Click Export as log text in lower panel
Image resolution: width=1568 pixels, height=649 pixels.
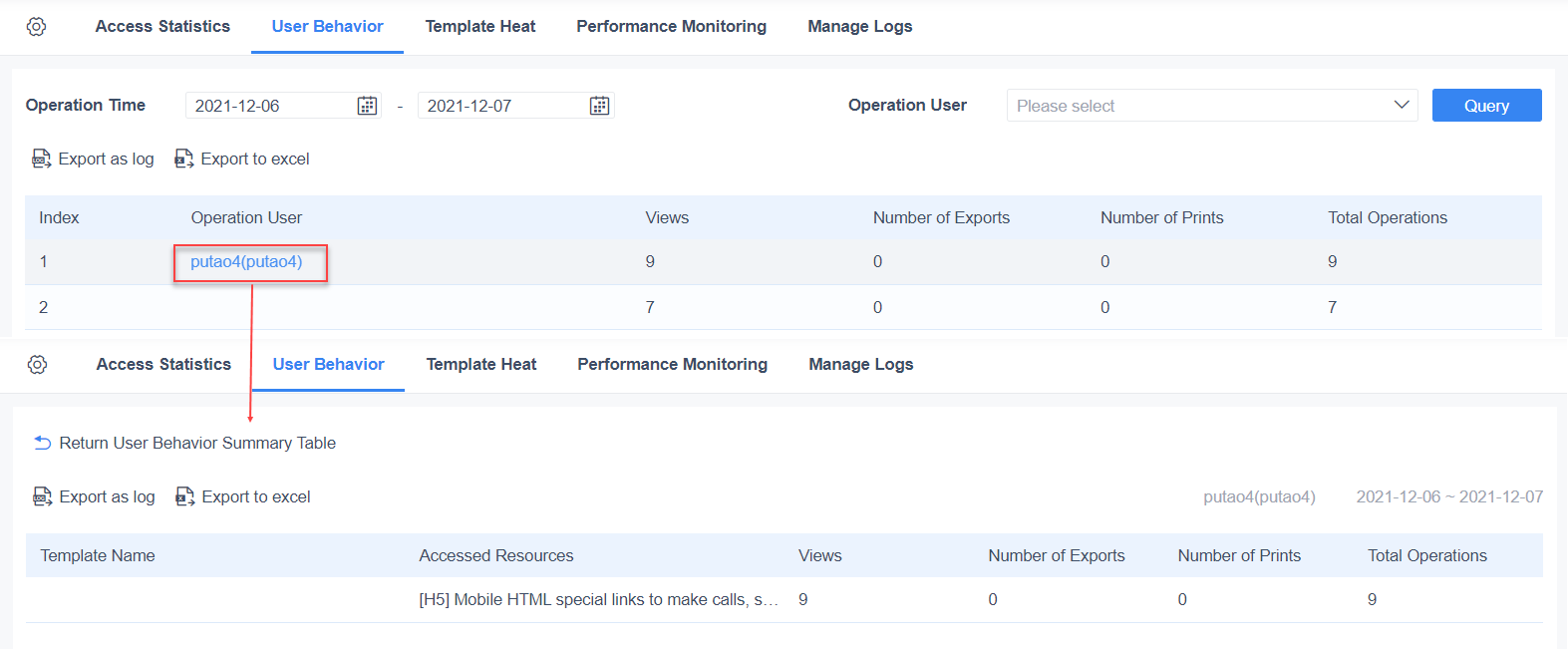point(108,496)
